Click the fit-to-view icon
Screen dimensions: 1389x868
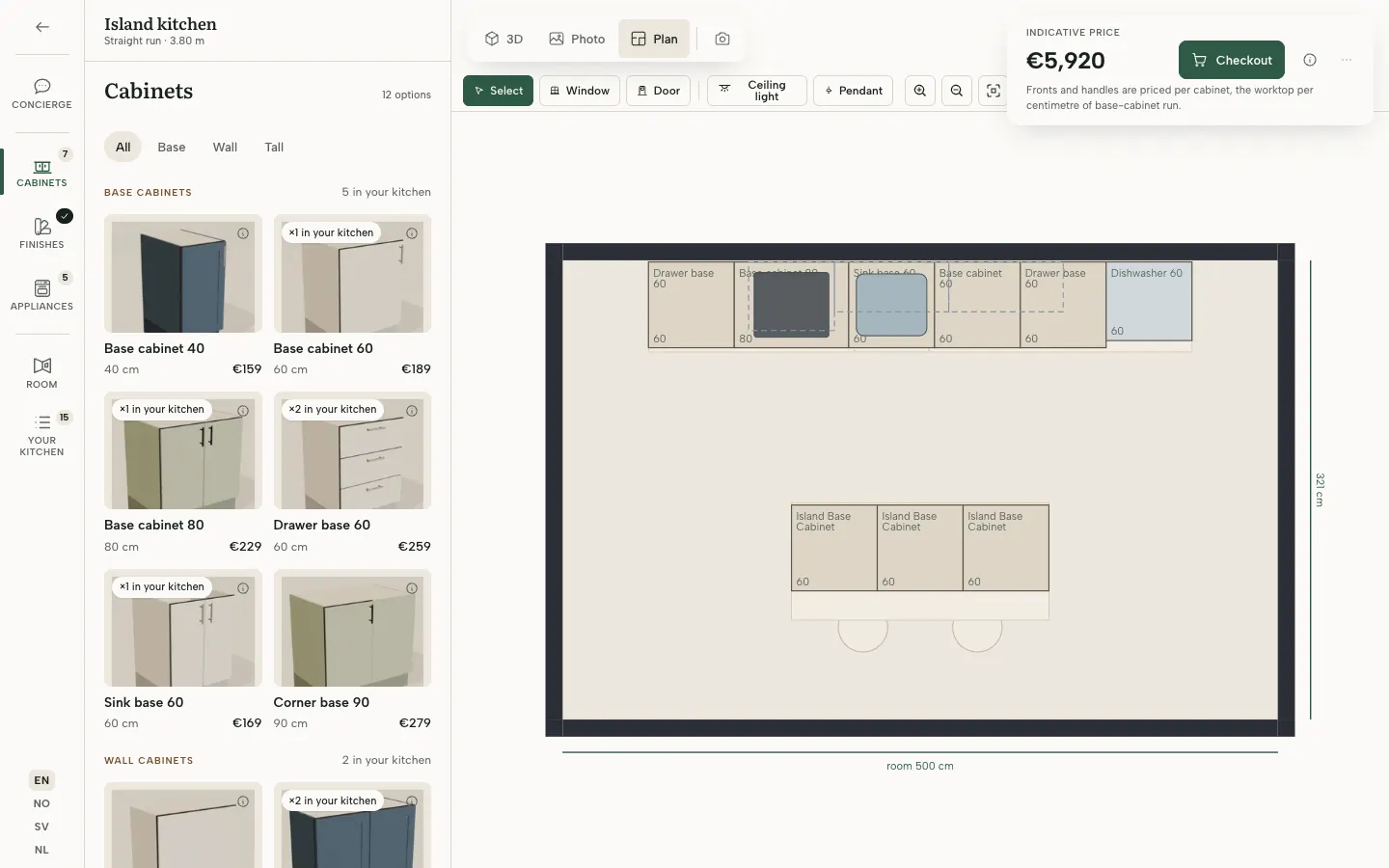pos(994,91)
